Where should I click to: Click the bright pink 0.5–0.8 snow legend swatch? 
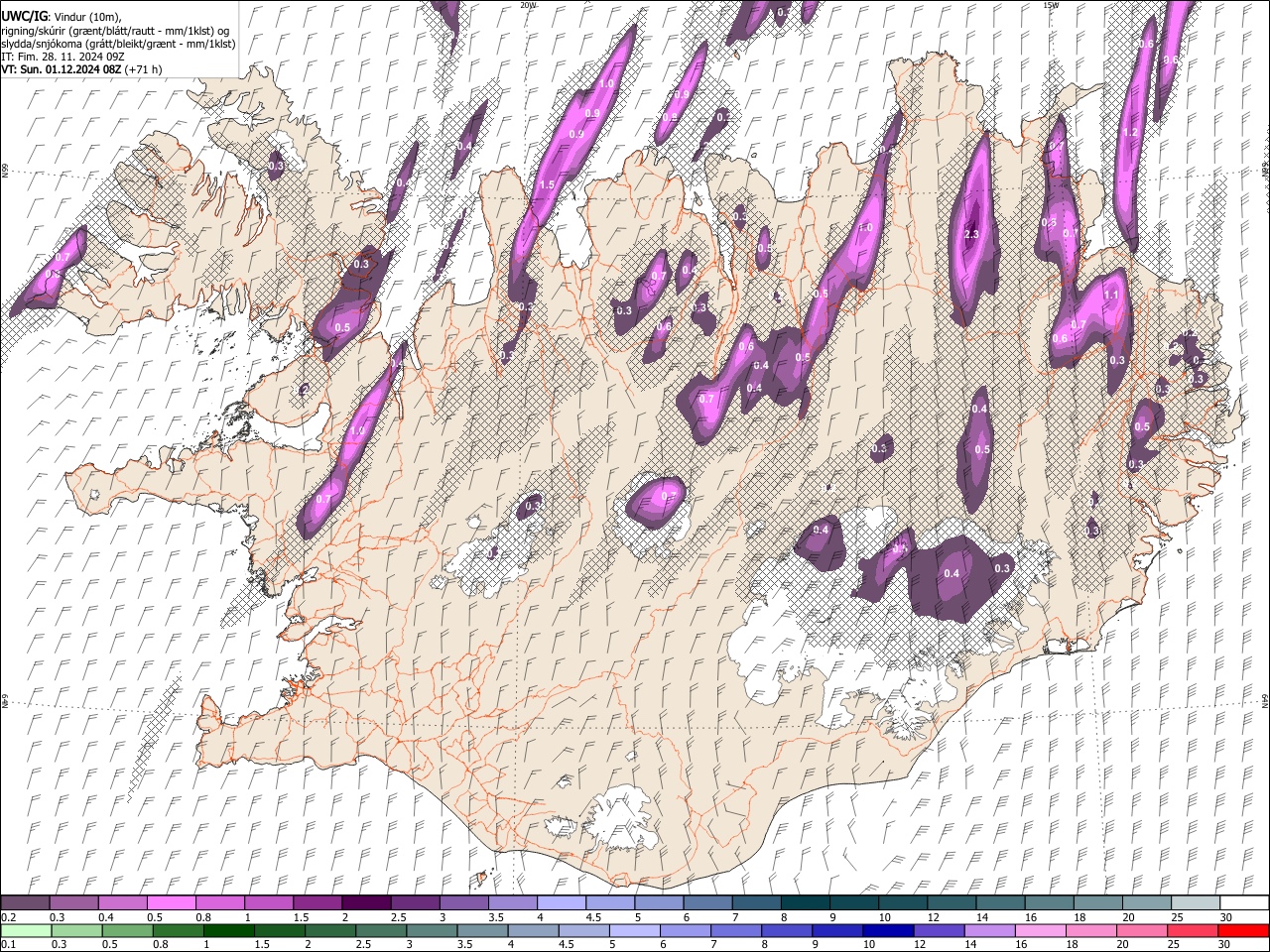point(171,902)
